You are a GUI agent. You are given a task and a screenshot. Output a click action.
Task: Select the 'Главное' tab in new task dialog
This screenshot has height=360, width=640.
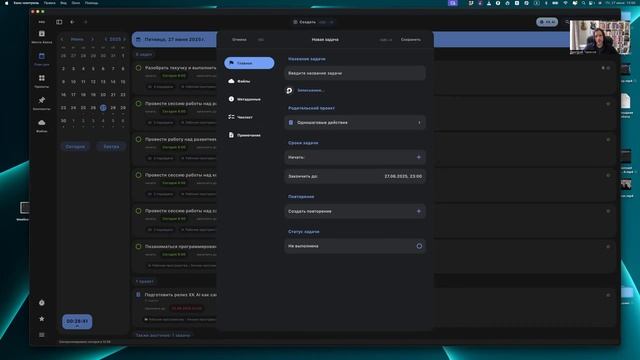[249, 63]
